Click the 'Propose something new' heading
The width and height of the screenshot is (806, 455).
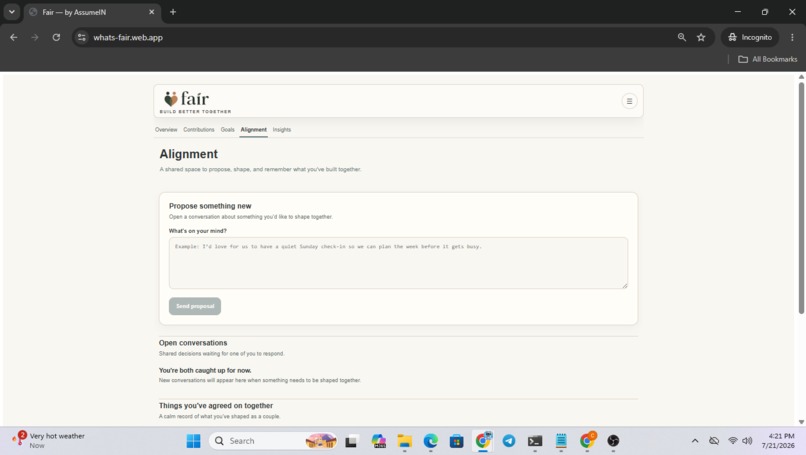(210, 206)
